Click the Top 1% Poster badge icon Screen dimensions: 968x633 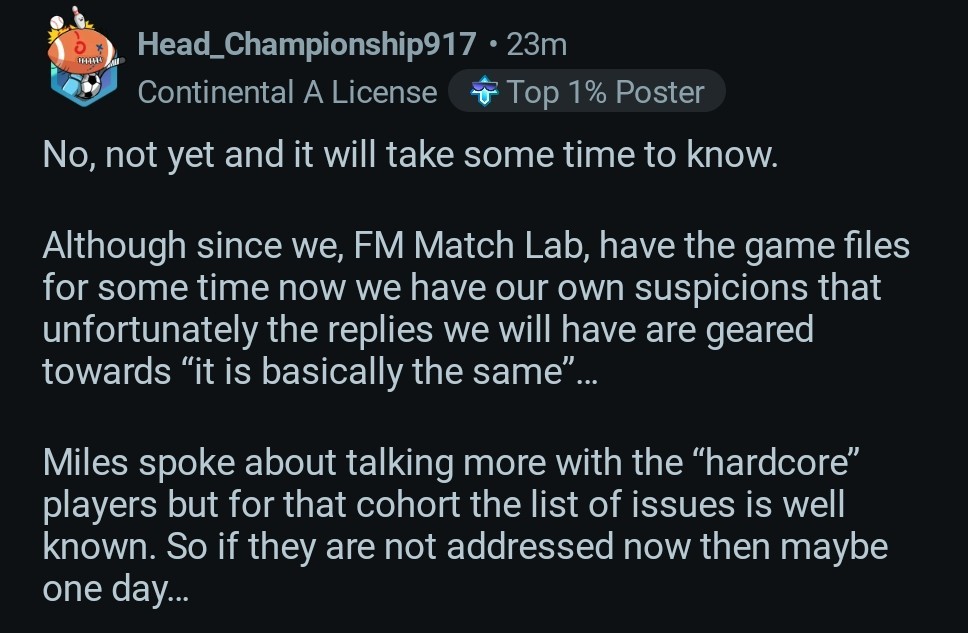(x=486, y=93)
